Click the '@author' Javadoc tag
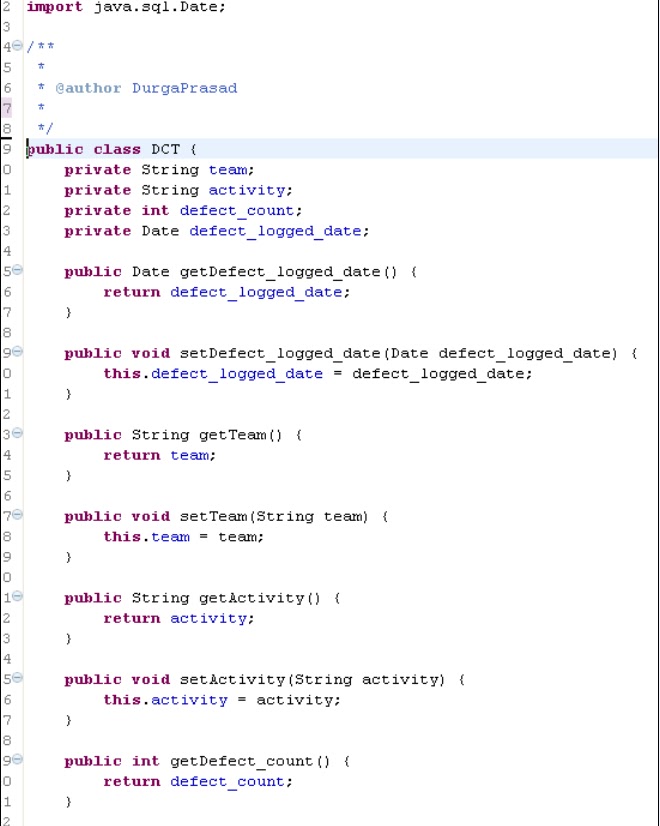This screenshot has height=826, width=660. [88, 88]
